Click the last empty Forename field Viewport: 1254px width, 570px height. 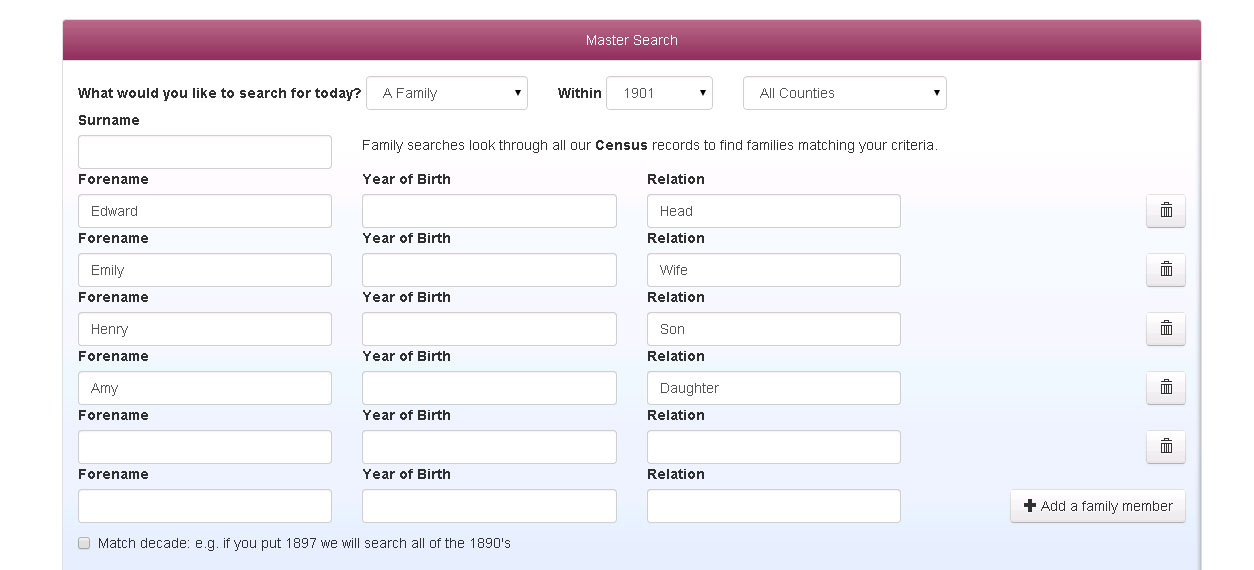205,506
